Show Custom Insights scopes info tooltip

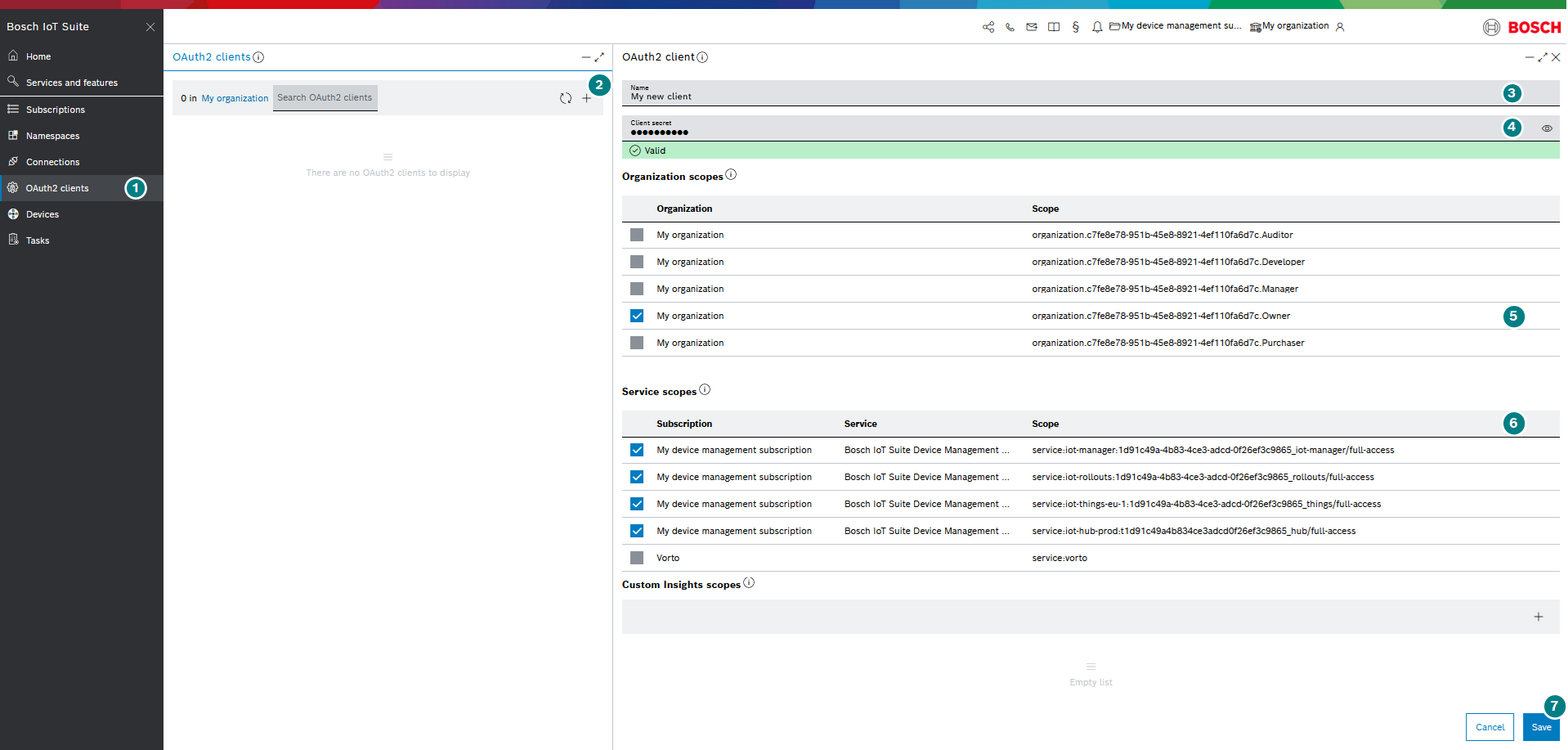click(x=749, y=582)
